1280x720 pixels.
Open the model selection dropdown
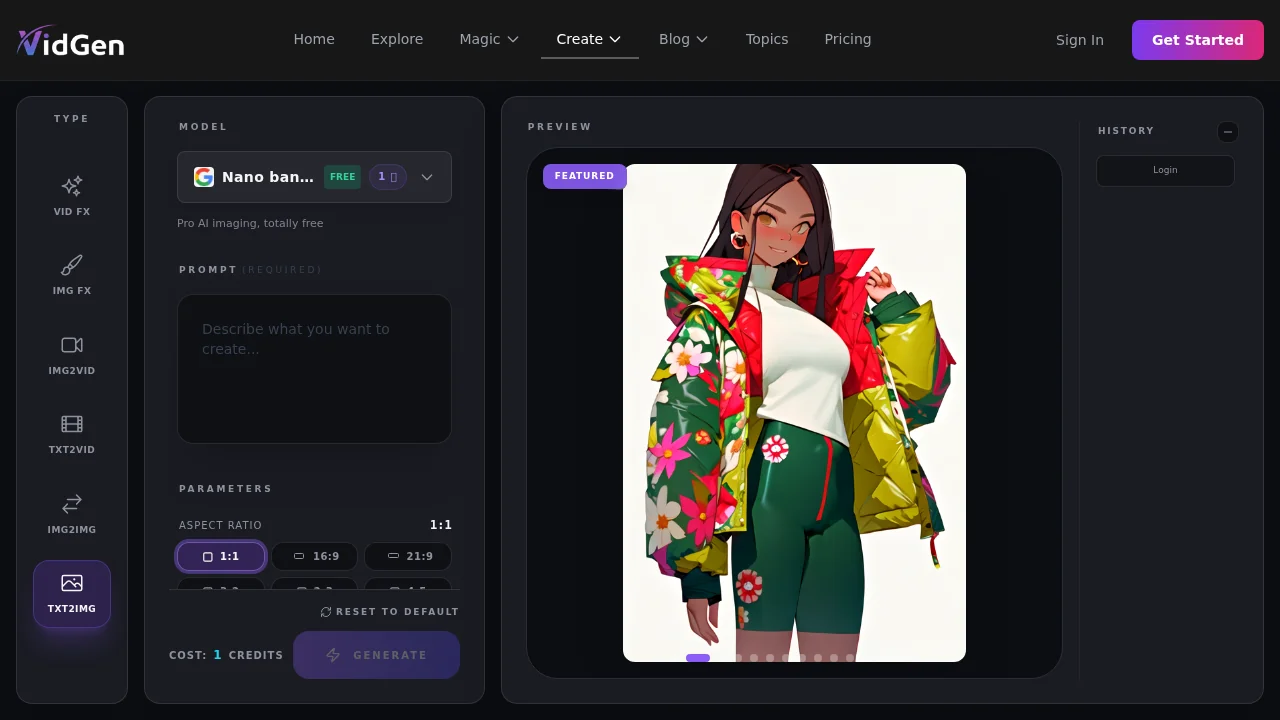427,177
